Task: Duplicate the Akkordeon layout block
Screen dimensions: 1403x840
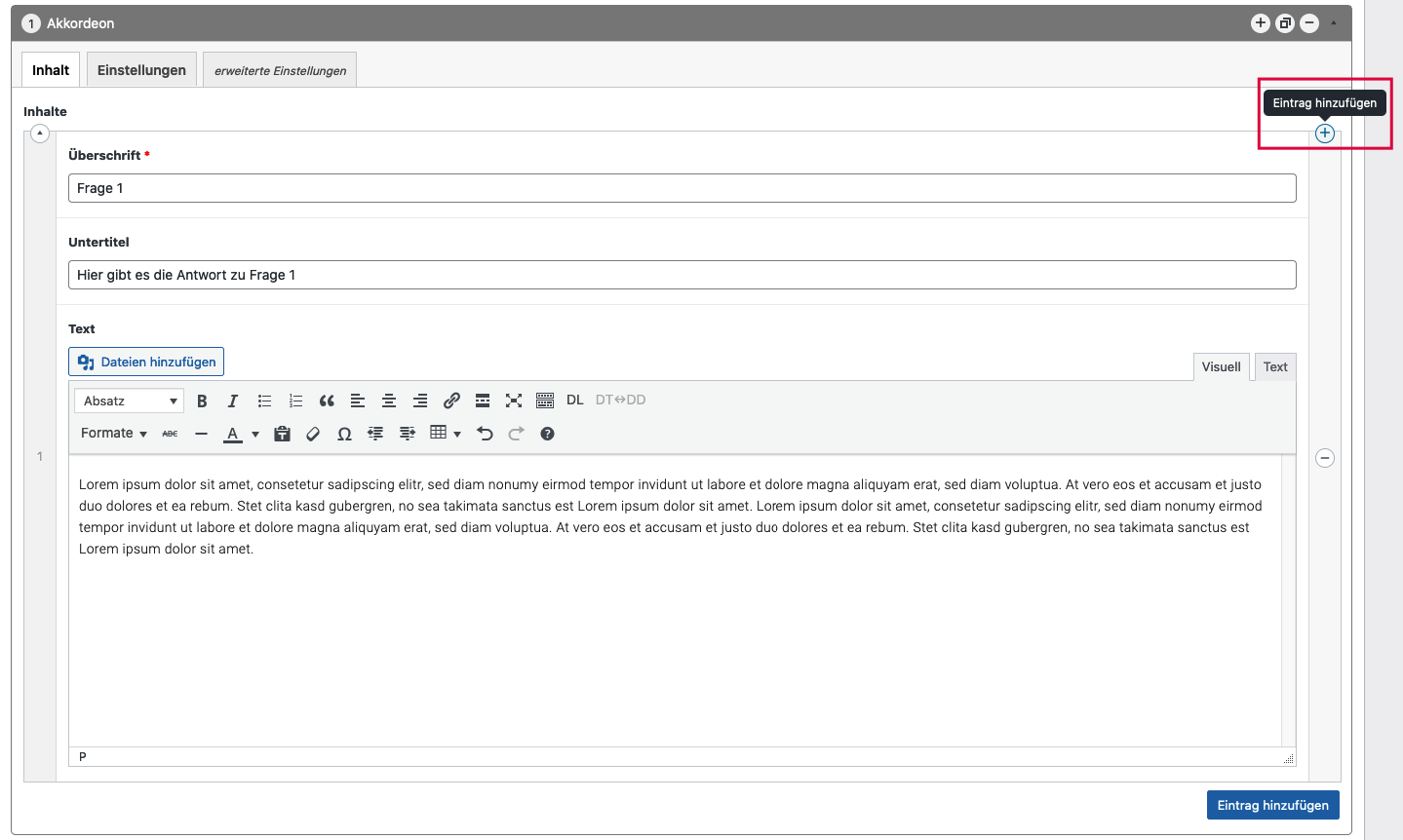Action: click(x=1285, y=23)
